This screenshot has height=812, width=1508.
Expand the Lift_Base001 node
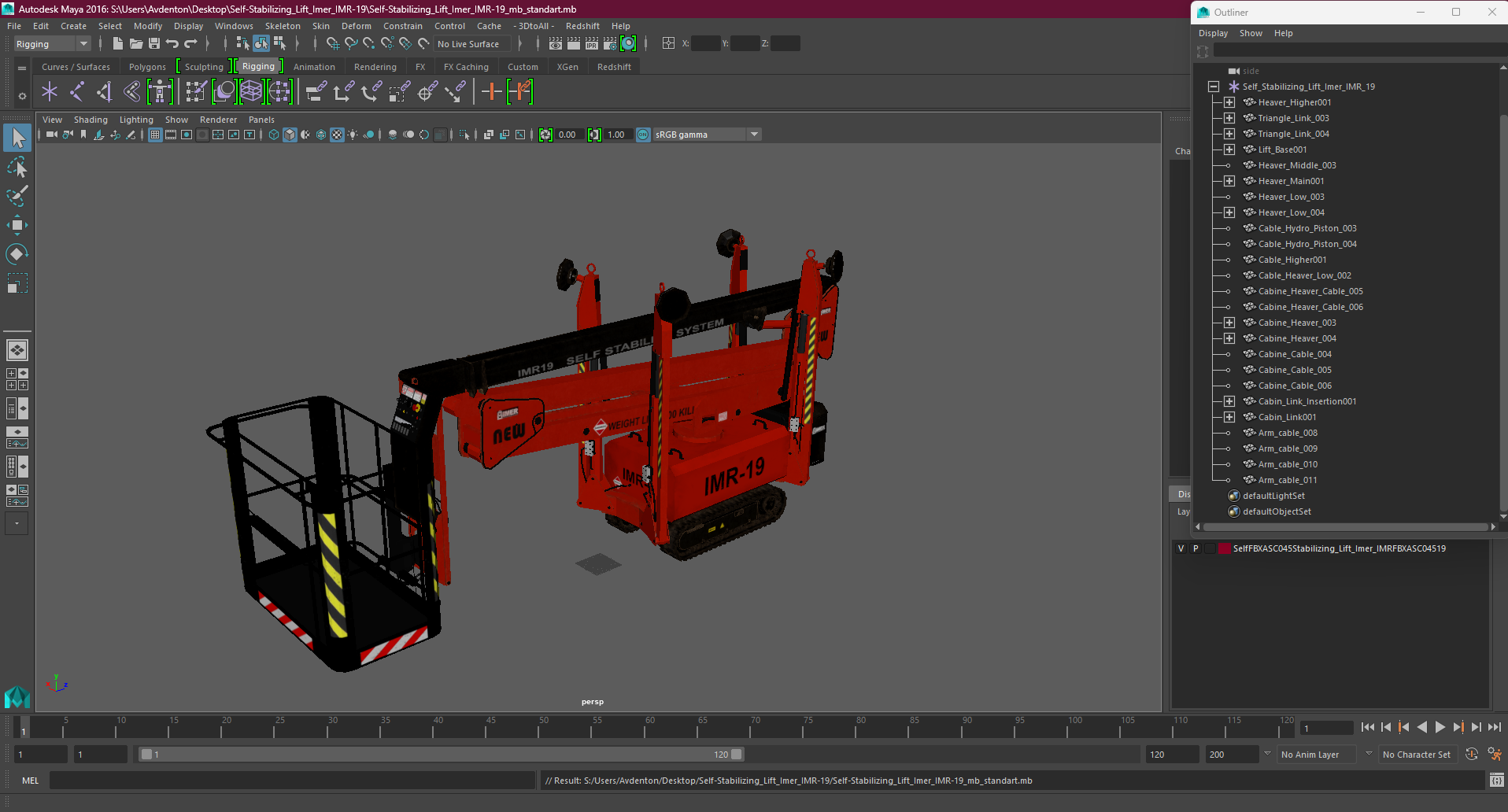tap(1229, 149)
